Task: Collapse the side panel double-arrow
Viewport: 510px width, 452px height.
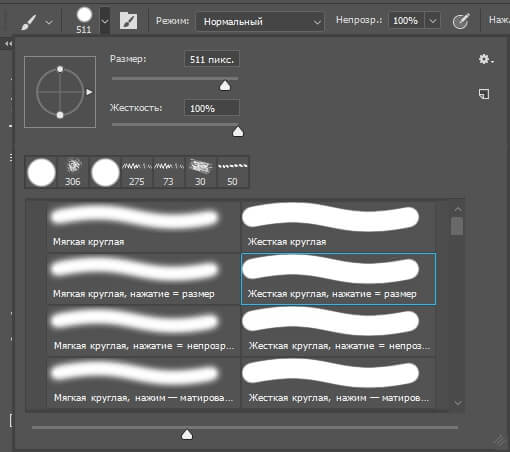Action: (8, 44)
